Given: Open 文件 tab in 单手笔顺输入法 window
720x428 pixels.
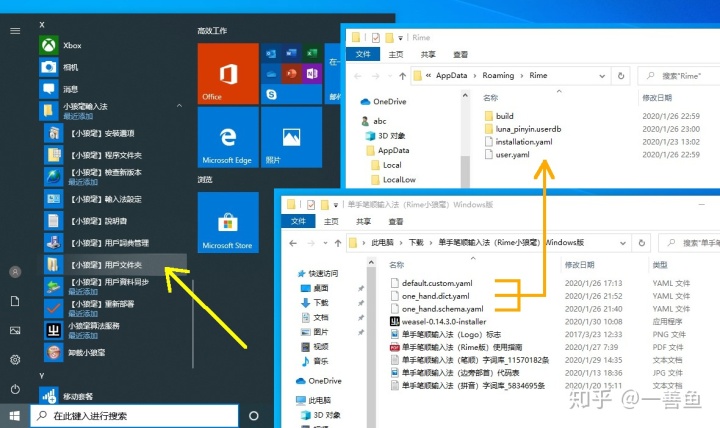Looking at the screenshot, I should (298, 221).
